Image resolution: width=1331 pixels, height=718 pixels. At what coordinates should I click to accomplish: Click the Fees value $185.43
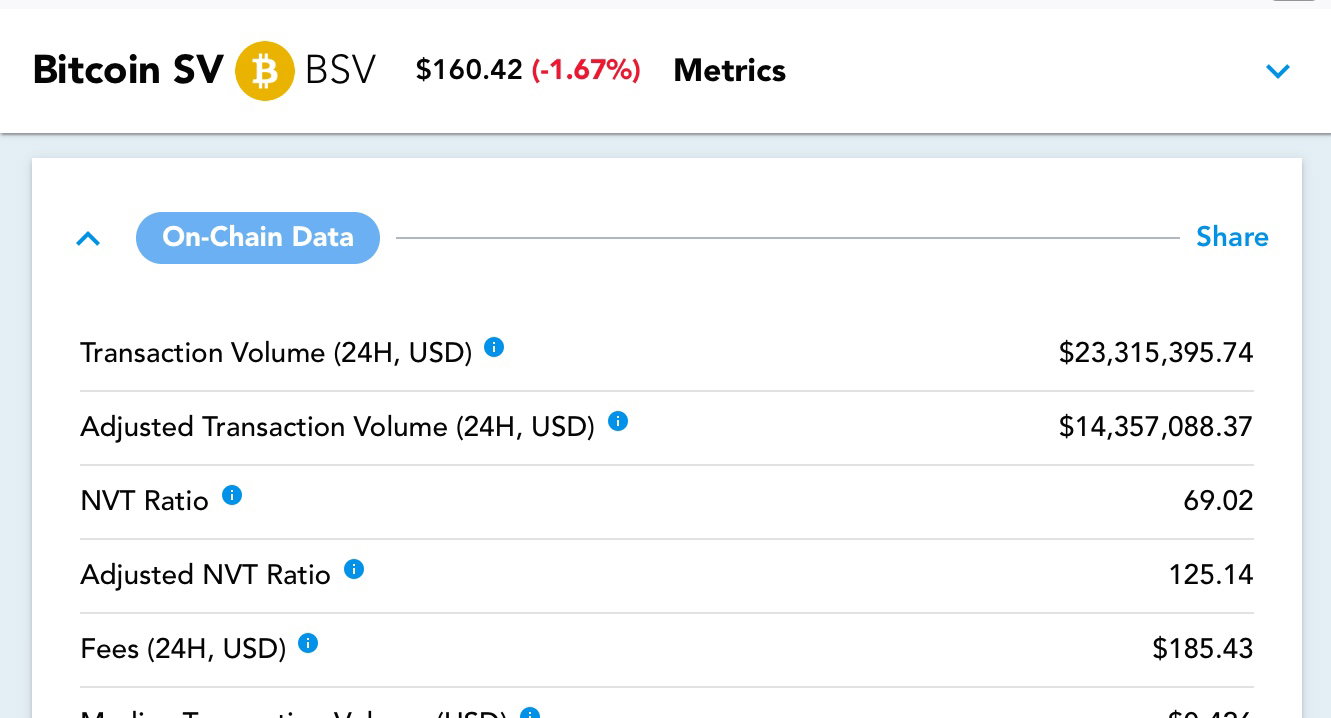point(1203,648)
